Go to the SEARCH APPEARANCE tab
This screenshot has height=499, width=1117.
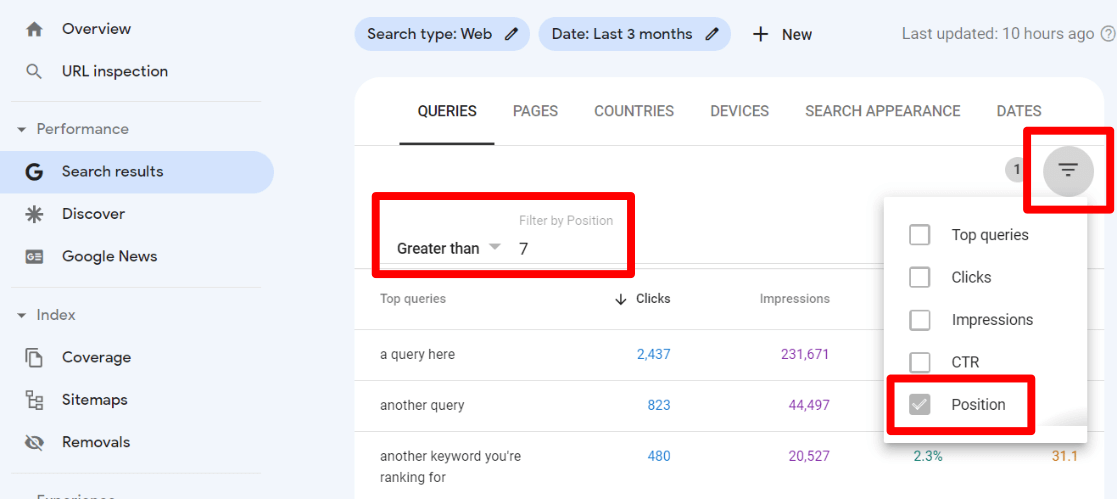pyautogui.click(x=883, y=111)
